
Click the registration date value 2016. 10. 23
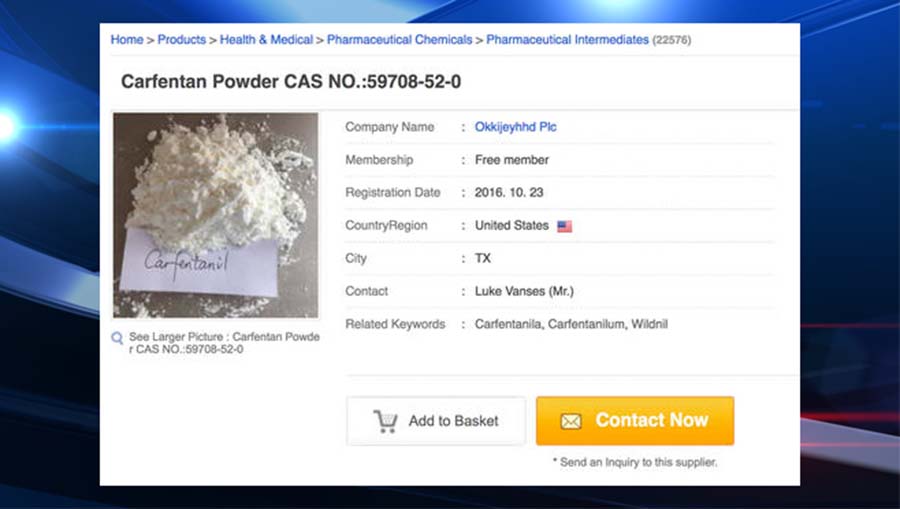tap(509, 193)
